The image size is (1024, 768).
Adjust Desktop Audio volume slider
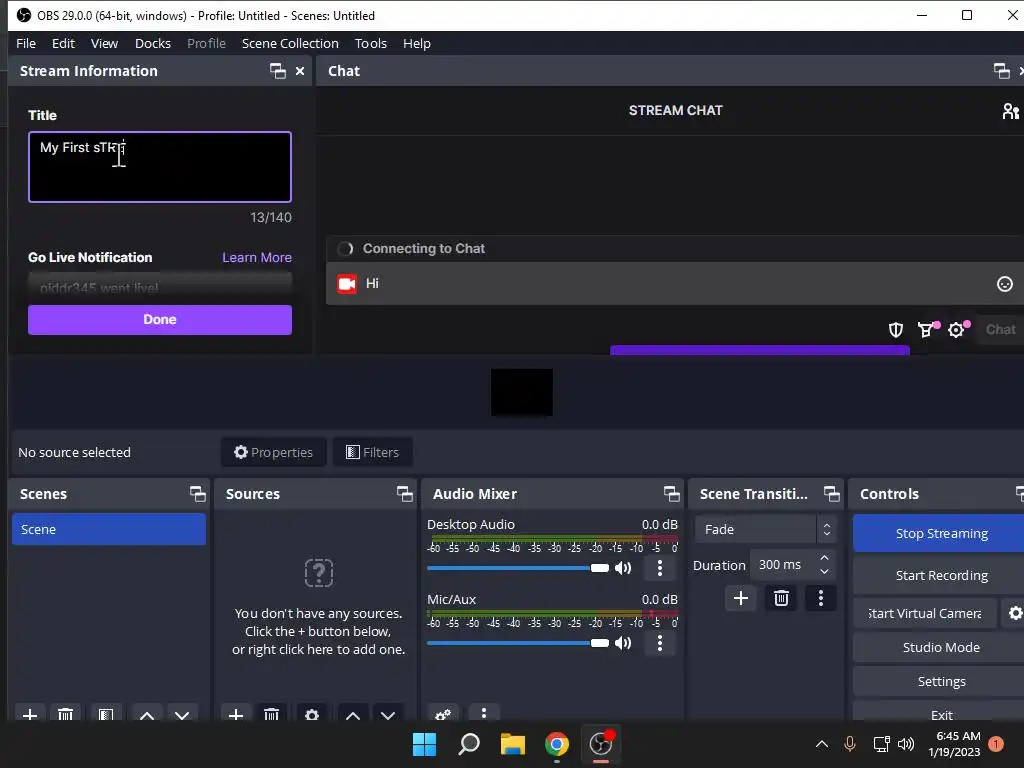[518, 568]
